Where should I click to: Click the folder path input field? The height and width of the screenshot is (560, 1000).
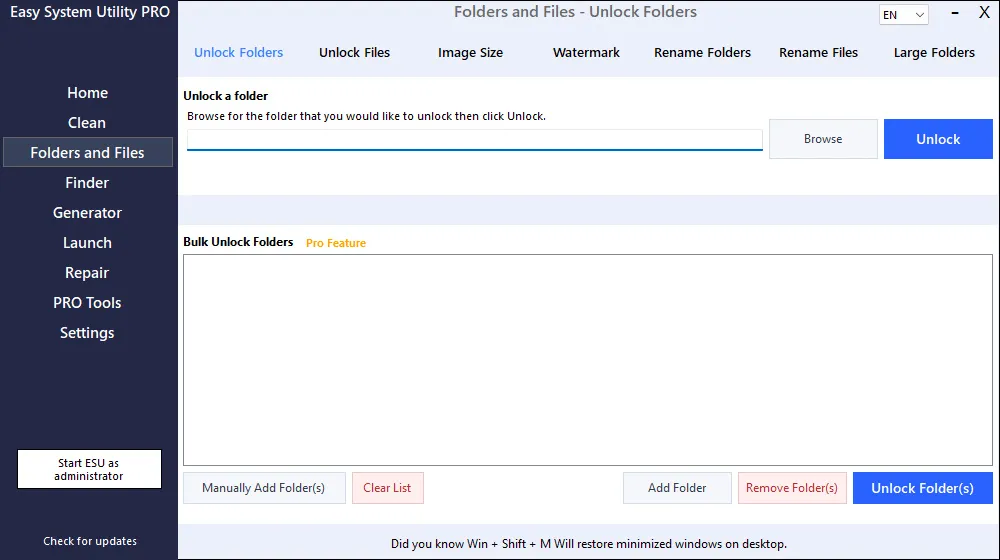474,140
